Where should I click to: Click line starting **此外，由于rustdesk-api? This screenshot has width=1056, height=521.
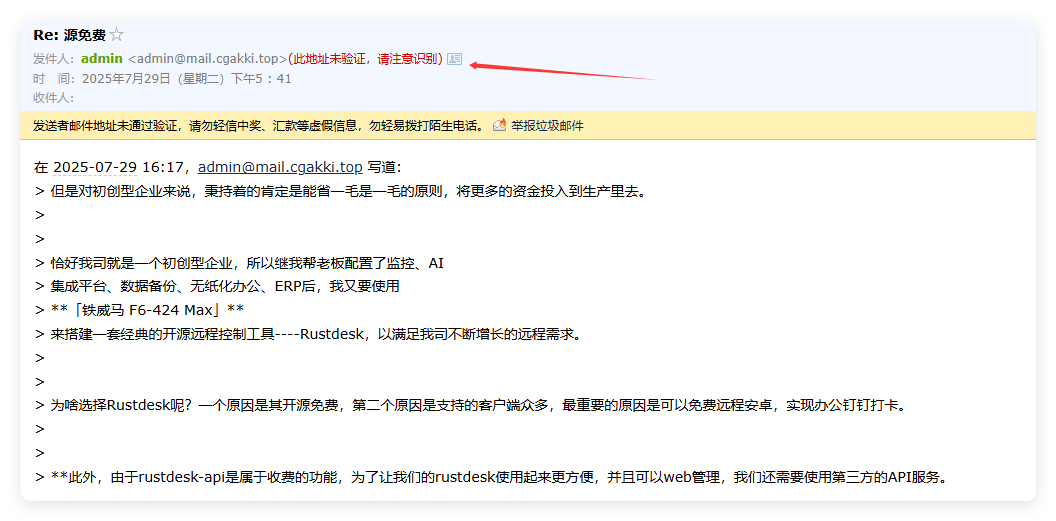492,477
